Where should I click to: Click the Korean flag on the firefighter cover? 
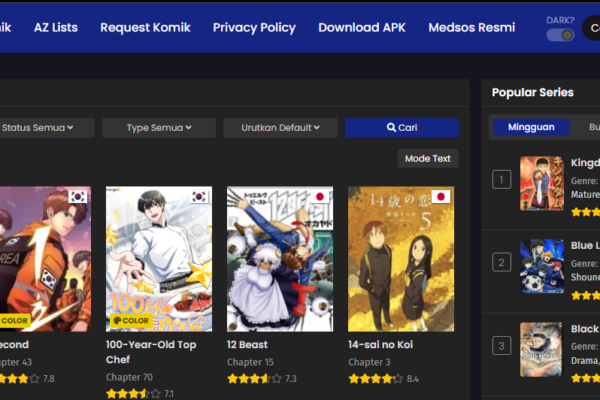pos(78,197)
